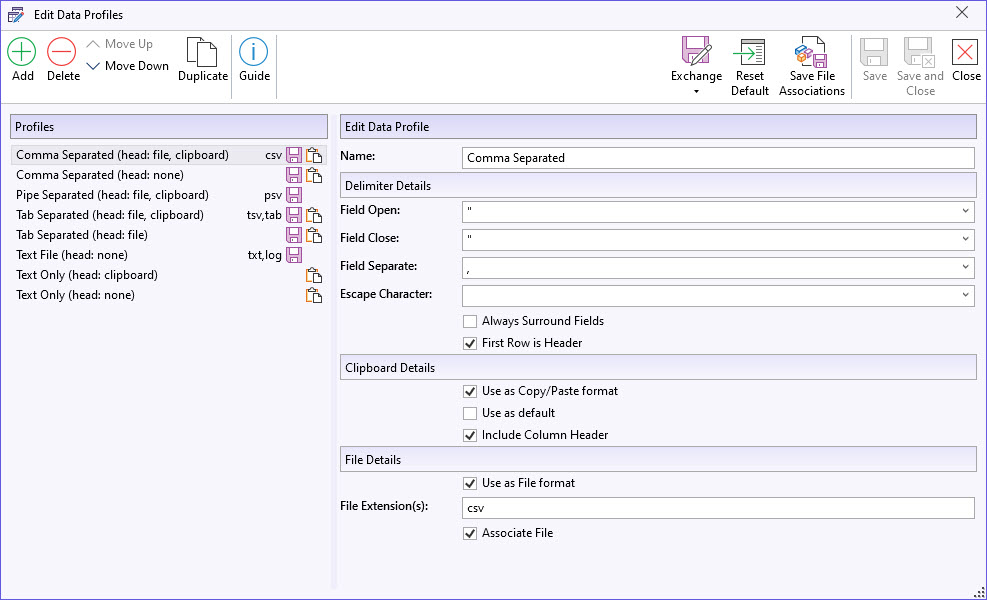This screenshot has height=600, width=987.
Task: Select Text Only (head: none) profile
Action: [x=169, y=295]
